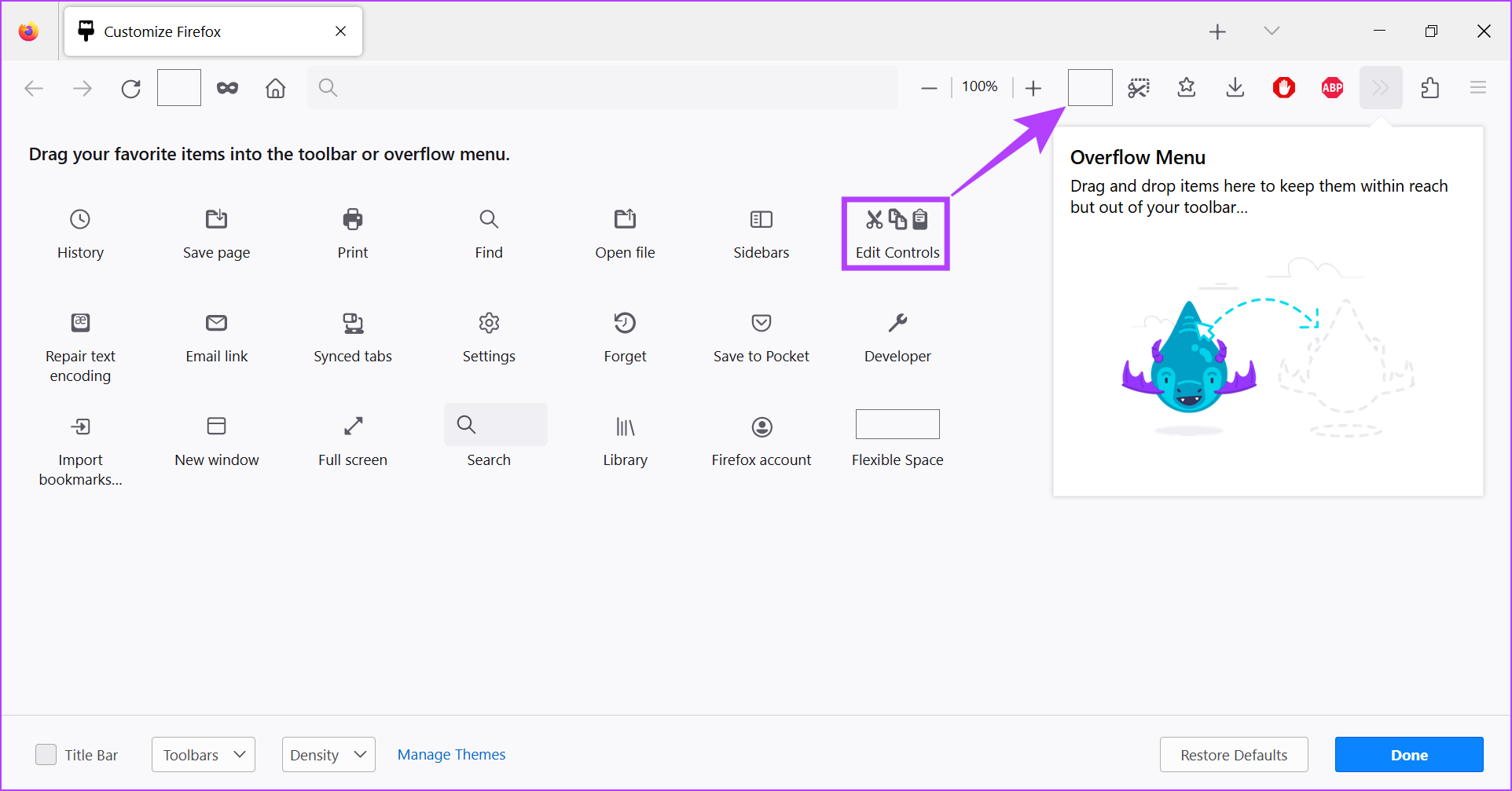Select the Save to Pocket icon

point(761,323)
